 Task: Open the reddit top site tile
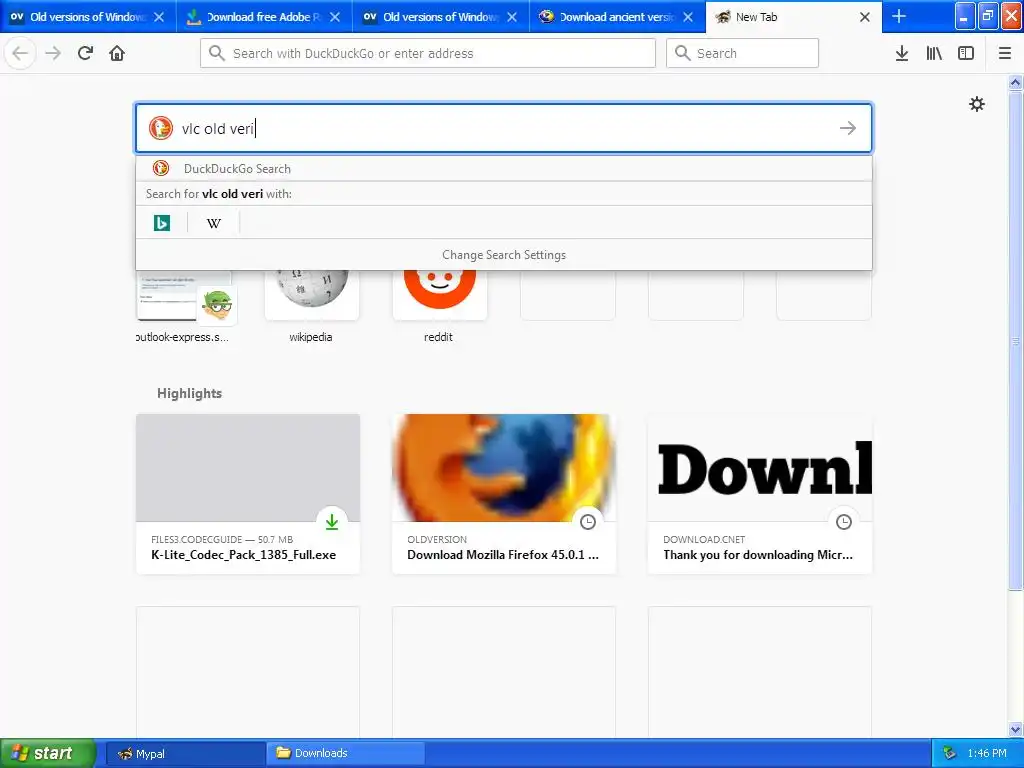click(x=439, y=307)
